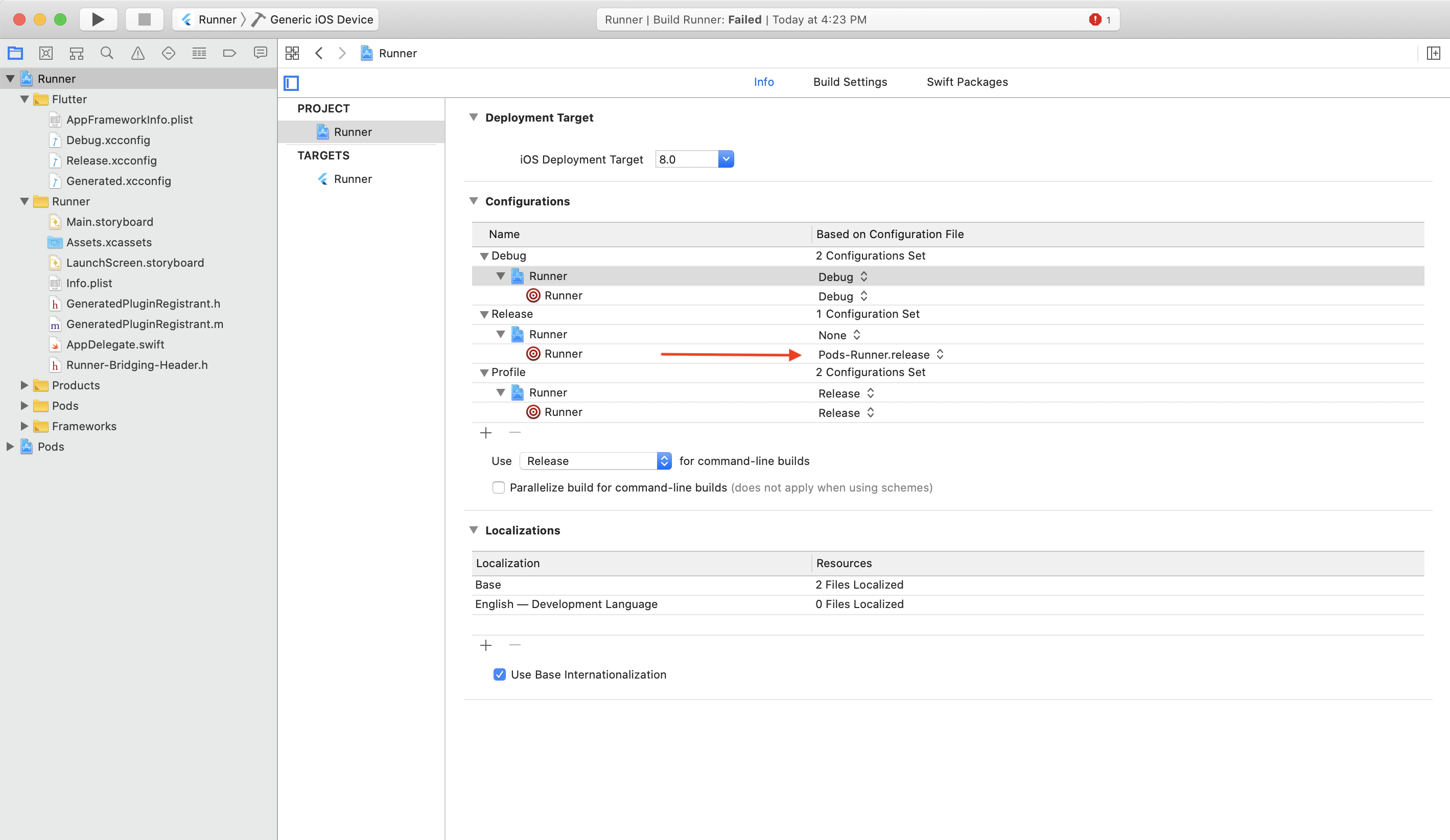
Task: Open the Source Control navigator icon
Action: click(x=46, y=54)
